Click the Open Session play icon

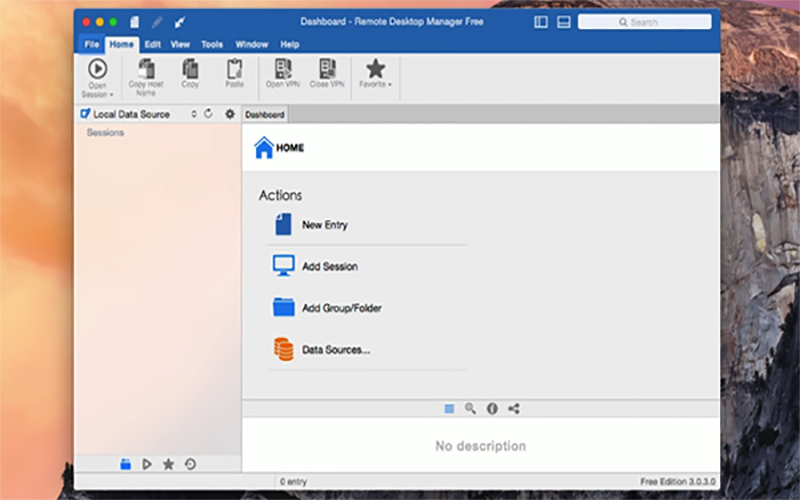pos(97,69)
